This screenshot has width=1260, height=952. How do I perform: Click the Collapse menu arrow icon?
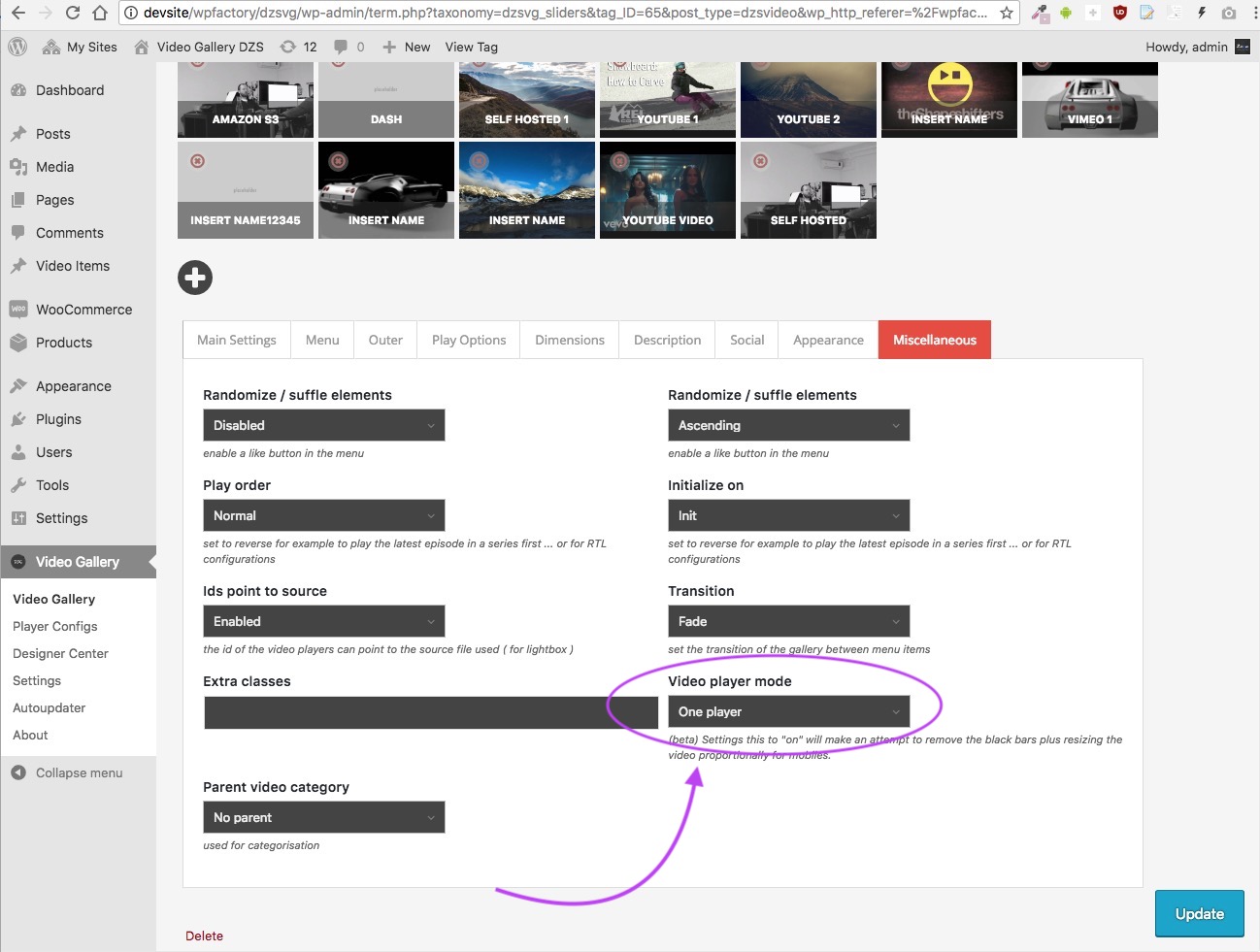coord(18,772)
